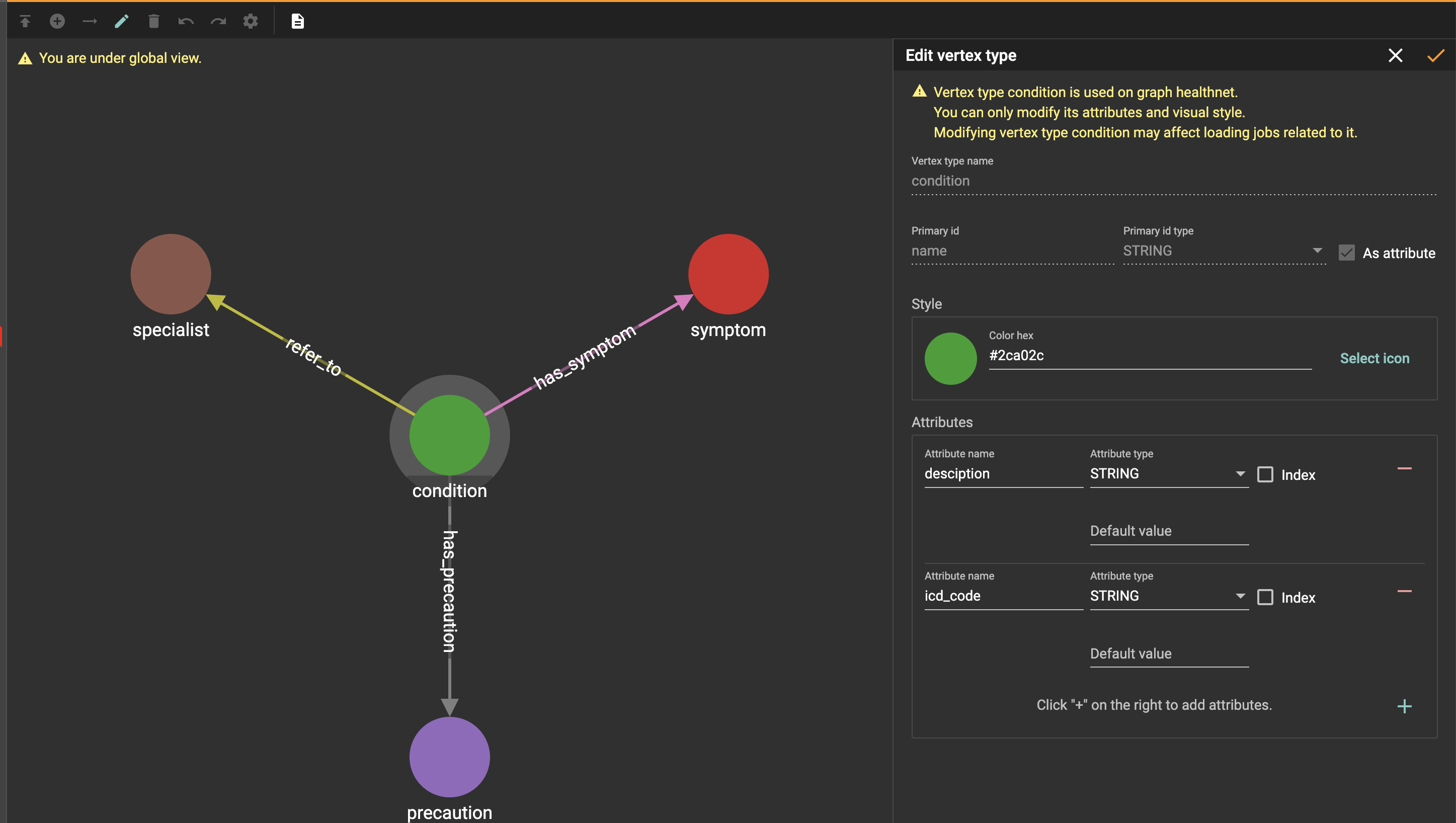
Task: Open graph schema settings gear
Action: [x=251, y=21]
